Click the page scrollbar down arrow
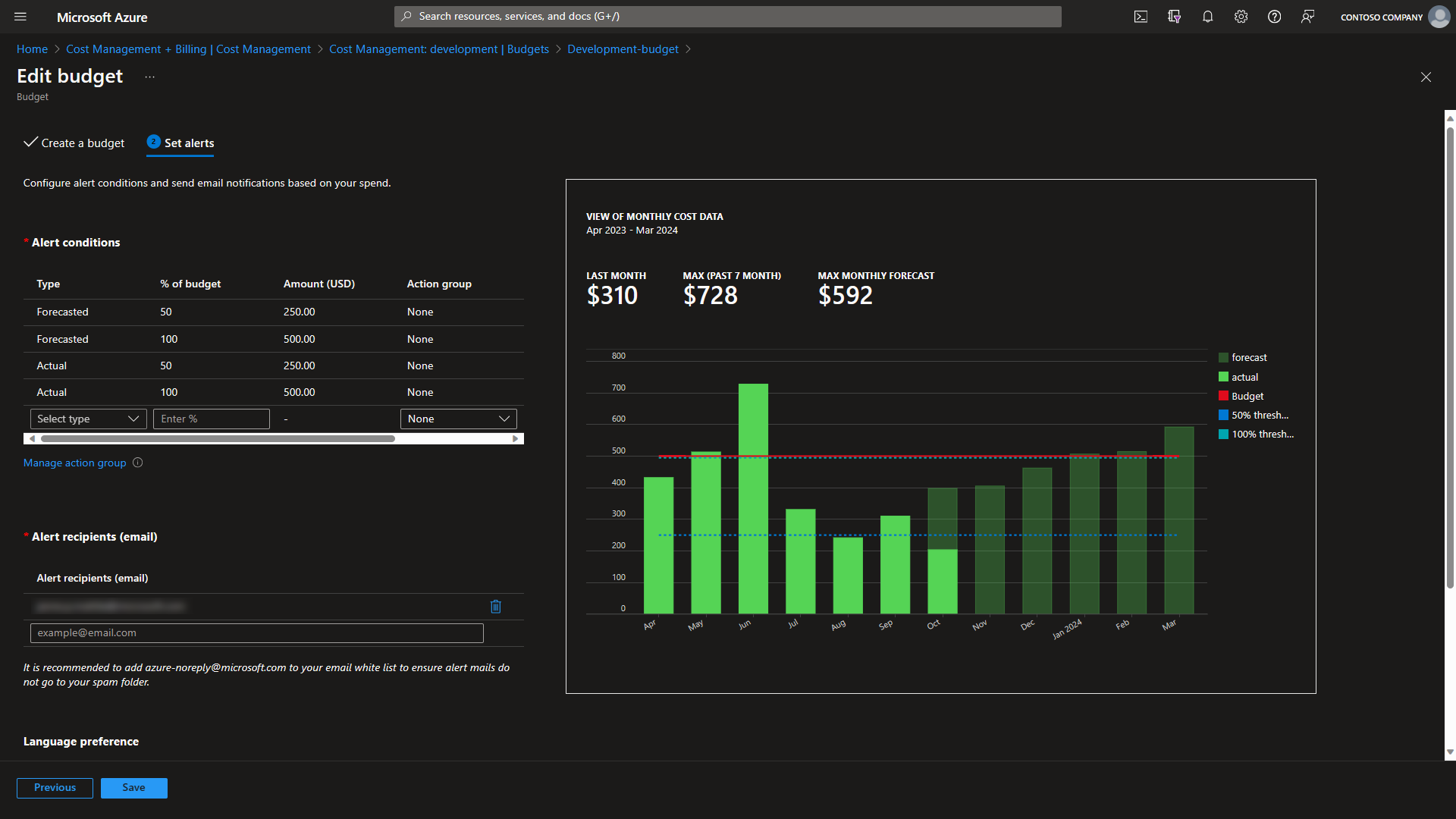The height and width of the screenshot is (819, 1456). click(1450, 752)
